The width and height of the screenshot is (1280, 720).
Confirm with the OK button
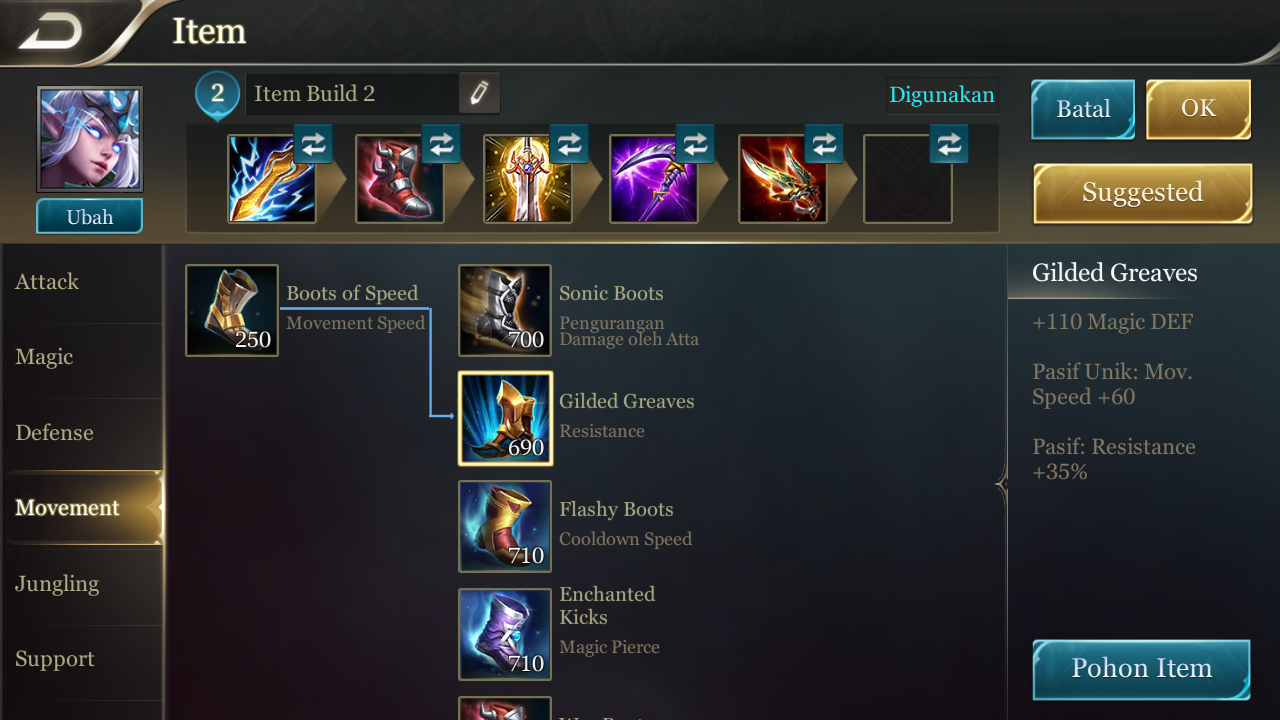click(x=1198, y=109)
